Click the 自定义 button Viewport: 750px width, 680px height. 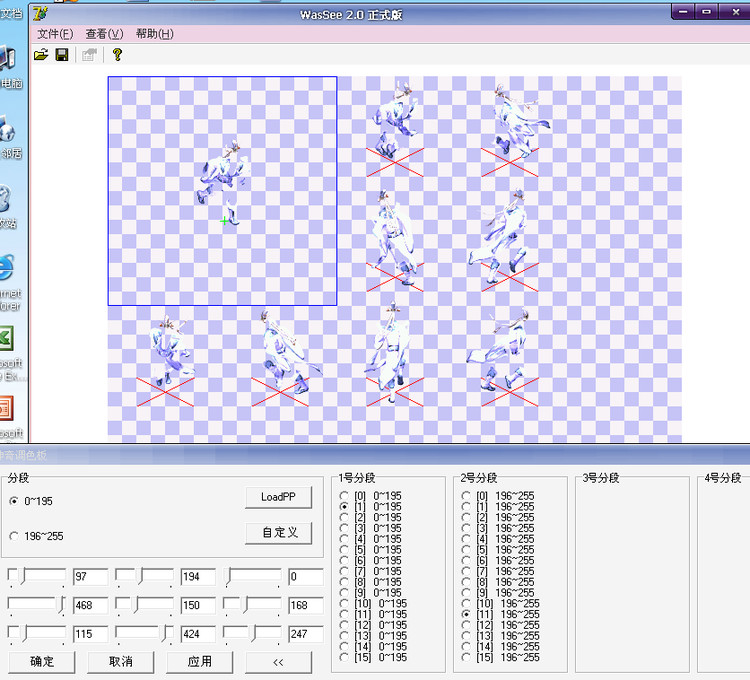pos(278,532)
